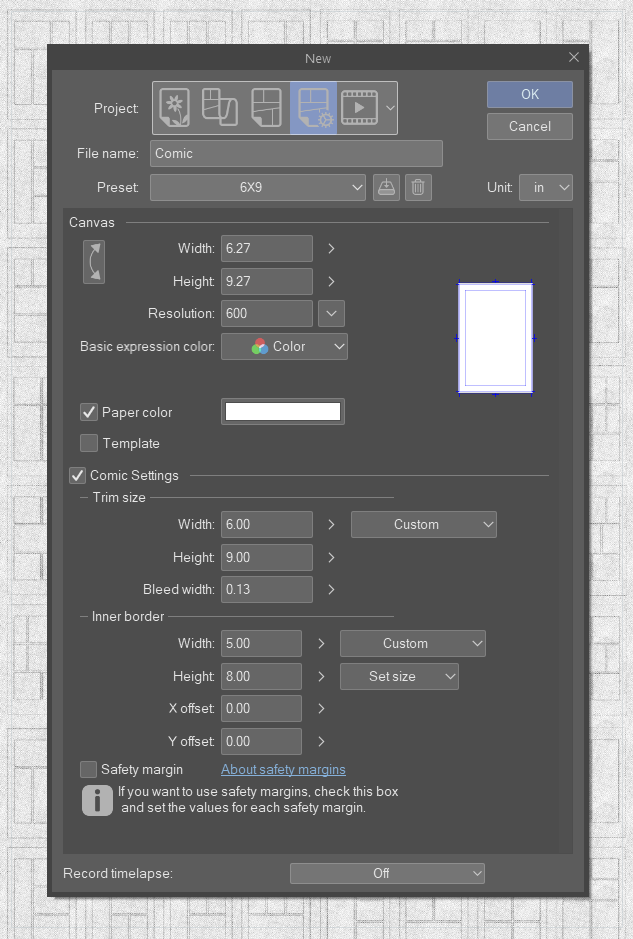Image resolution: width=633 pixels, height=939 pixels.
Task: Click the Trim size Height field 9.00
Action: click(267, 558)
